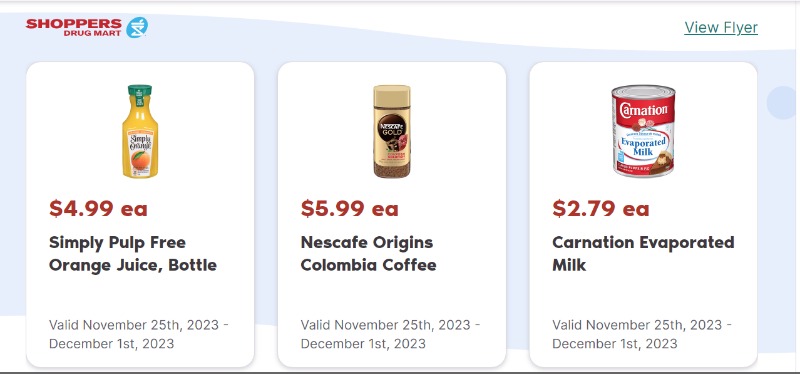
Task: Select the Nescafe coffee product card
Action: pyautogui.click(x=392, y=214)
